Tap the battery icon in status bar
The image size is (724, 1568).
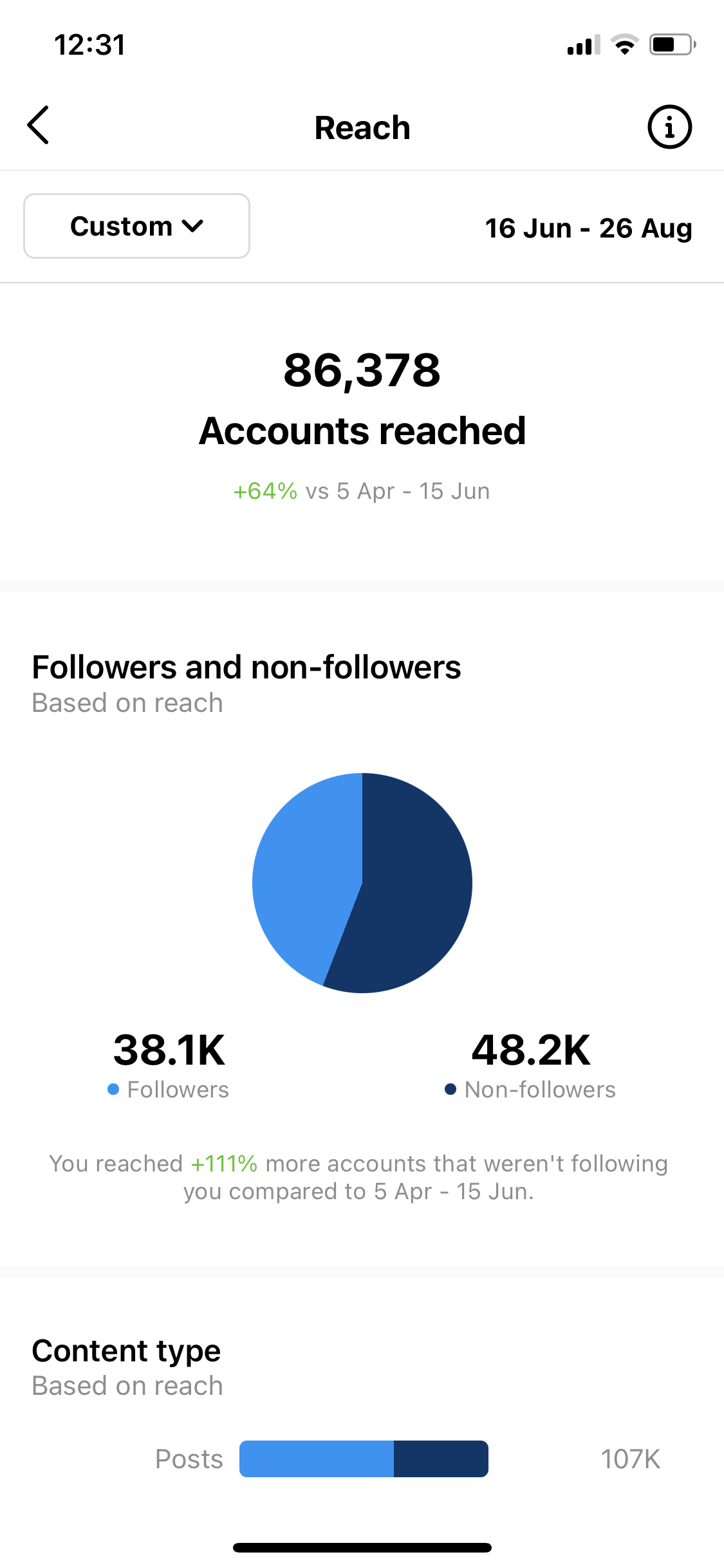pyautogui.click(x=672, y=44)
